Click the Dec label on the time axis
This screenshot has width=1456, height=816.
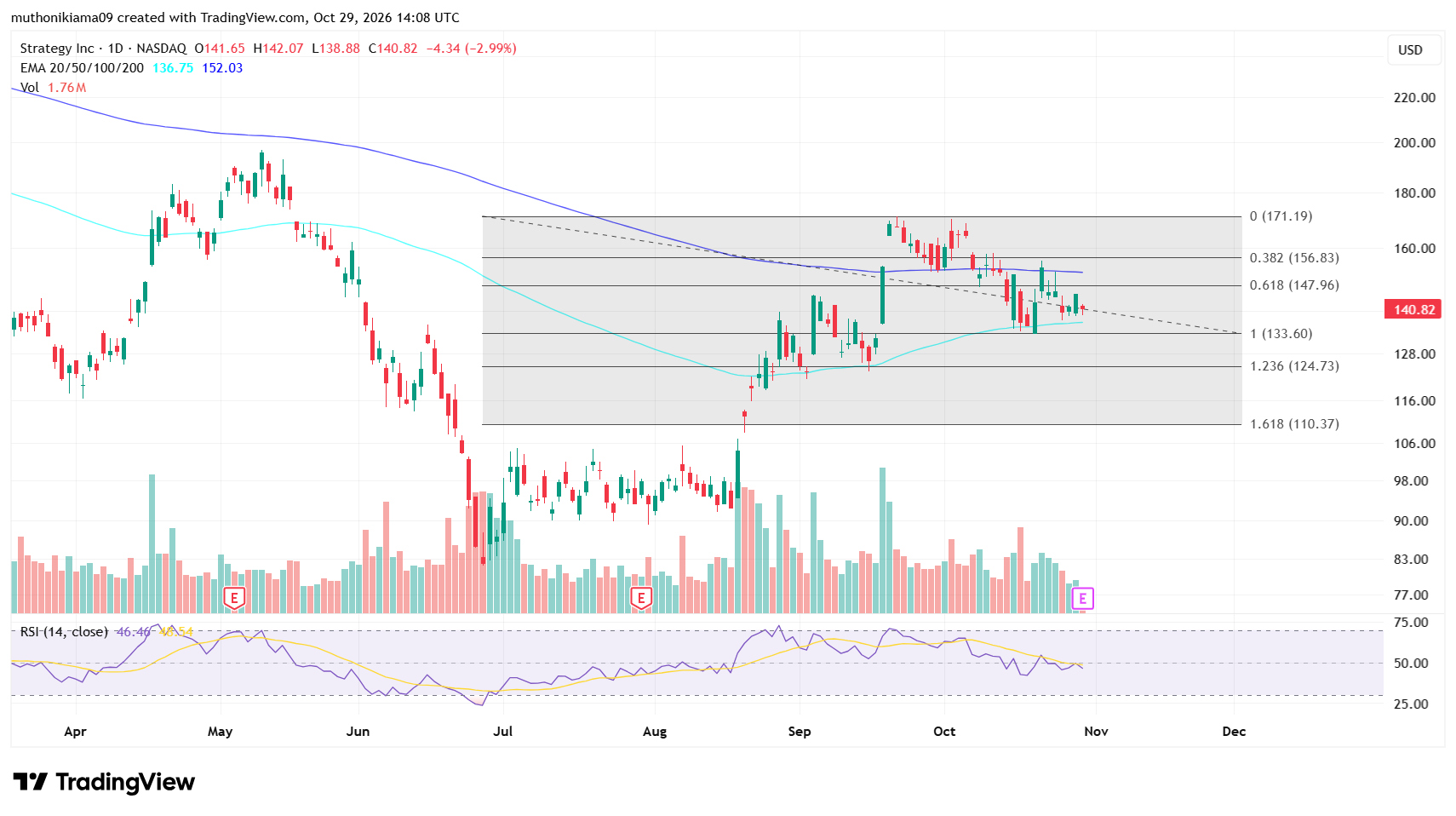click(x=1234, y=732)
